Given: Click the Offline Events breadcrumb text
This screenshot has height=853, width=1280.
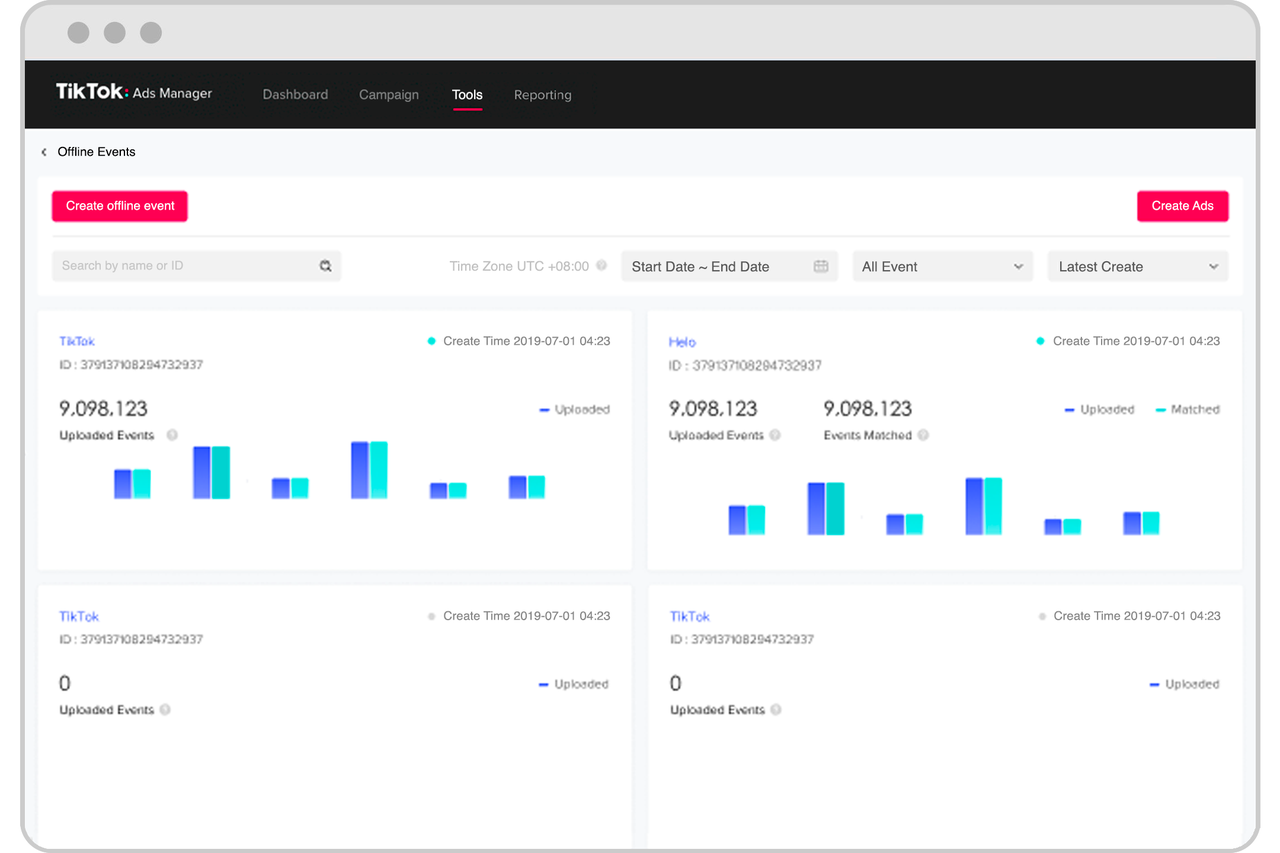Looking at the screenshot, I should (96, 152).
